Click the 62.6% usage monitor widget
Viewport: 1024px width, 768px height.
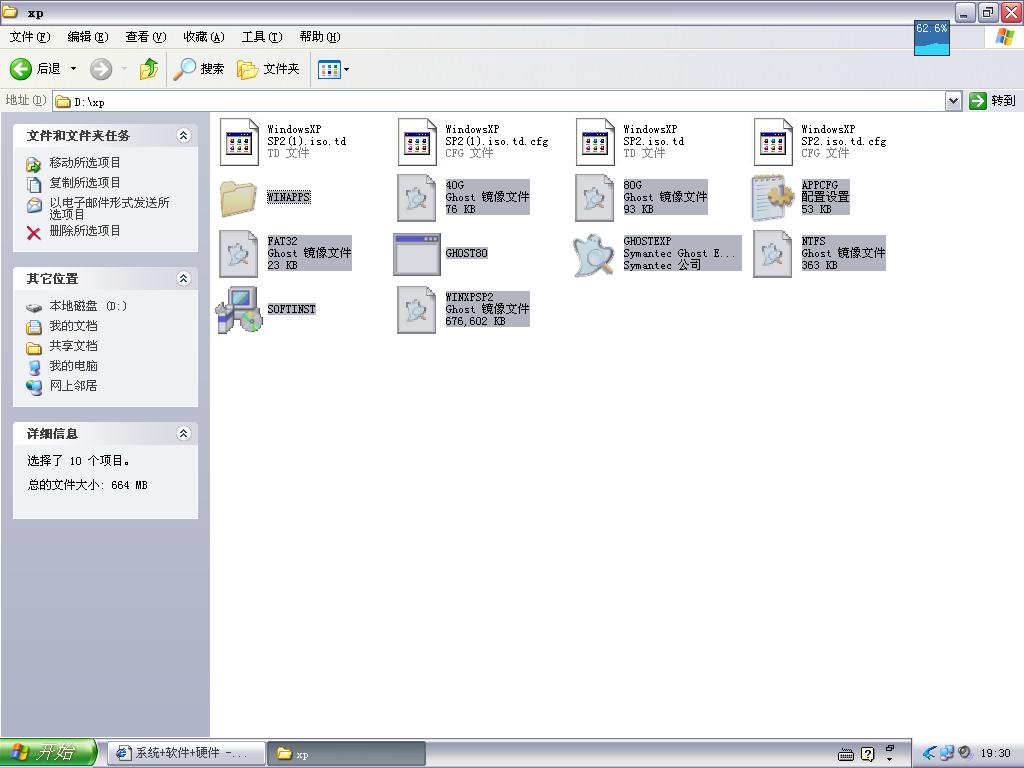(932, 39)
